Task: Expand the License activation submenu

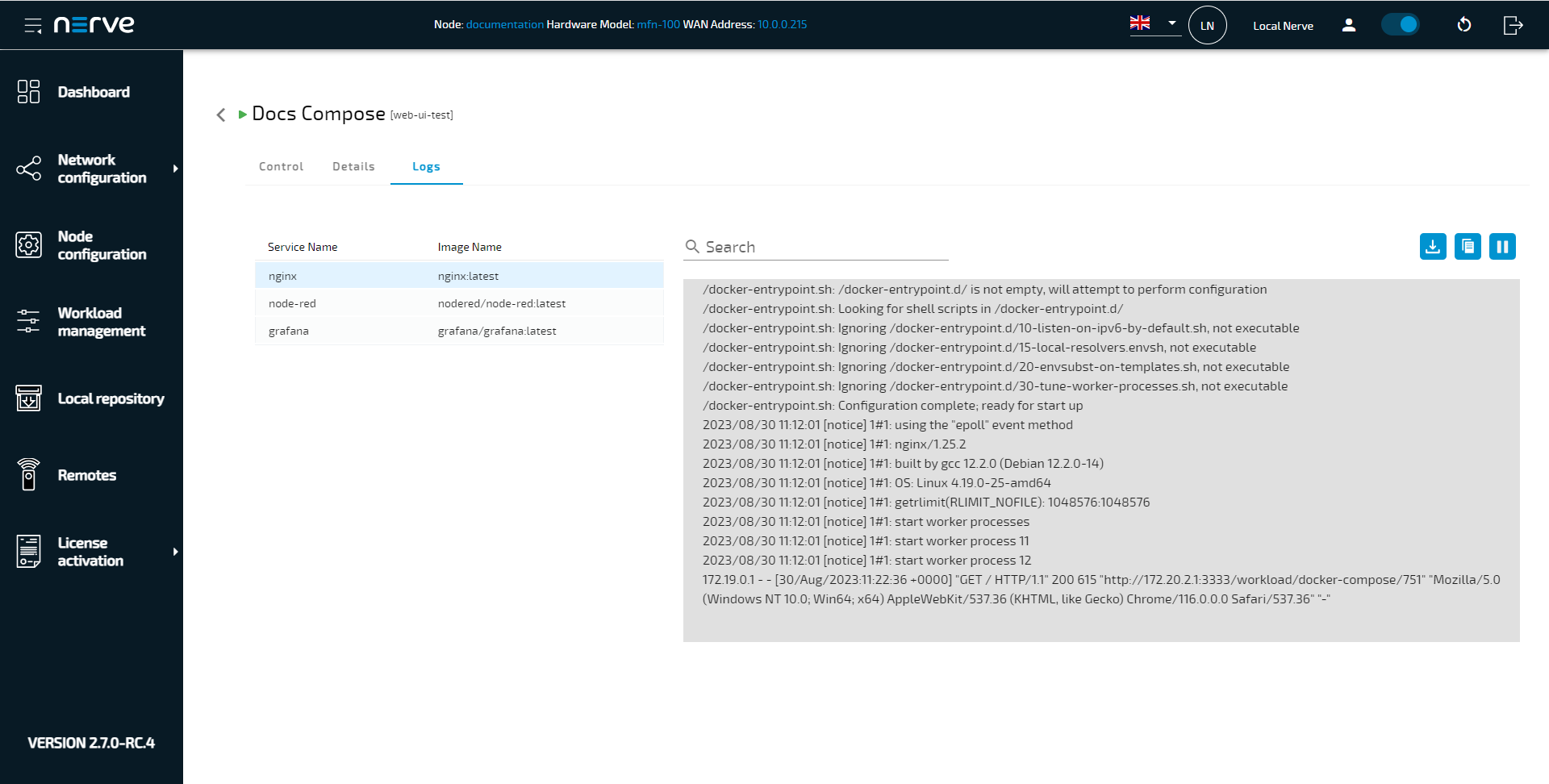Action: pyautogui.click(x=175, y=552)
